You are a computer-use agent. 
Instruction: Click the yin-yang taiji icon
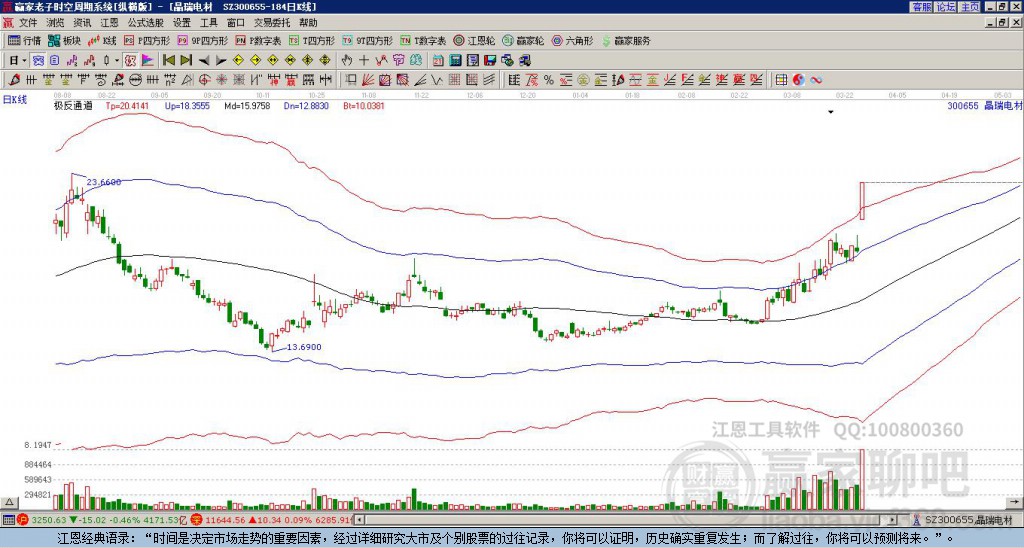point(798,80)
